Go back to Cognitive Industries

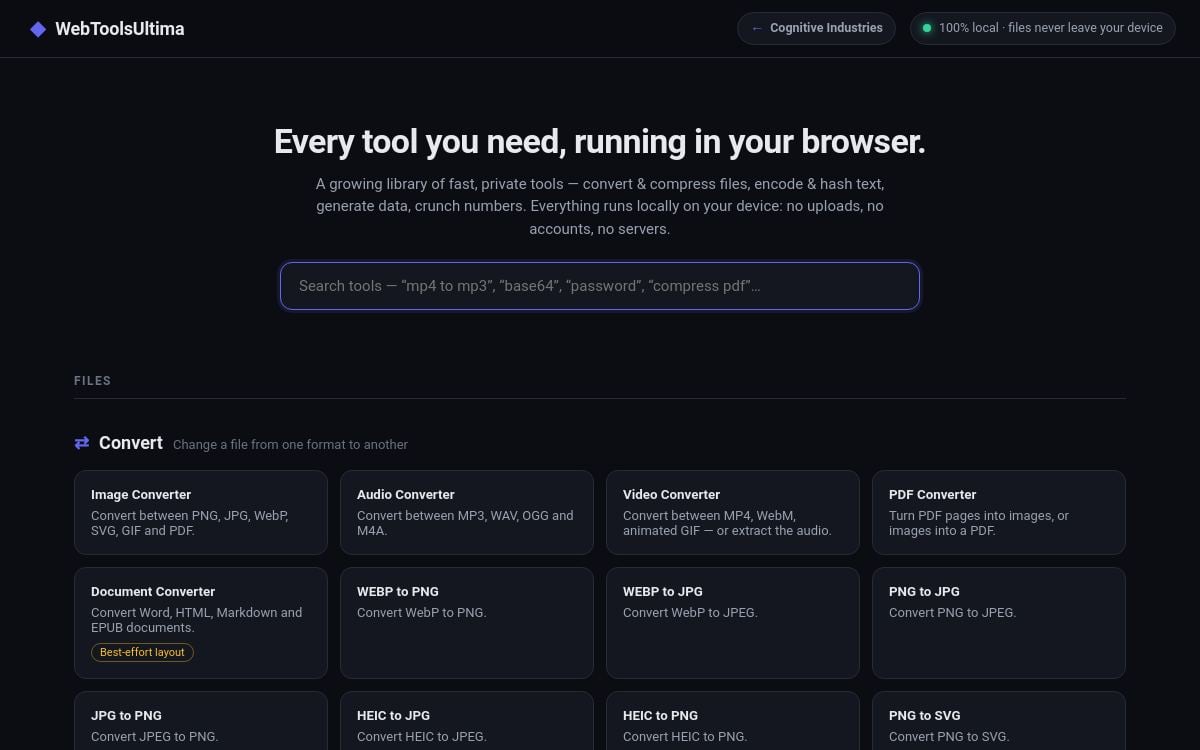(816, 28)
